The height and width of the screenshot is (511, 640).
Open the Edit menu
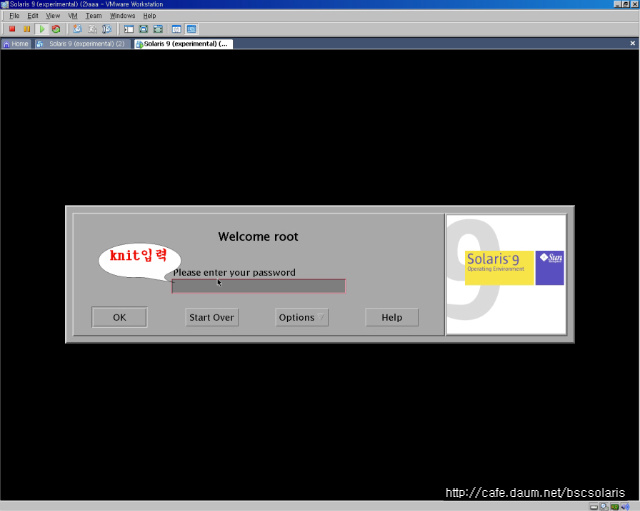33,16
